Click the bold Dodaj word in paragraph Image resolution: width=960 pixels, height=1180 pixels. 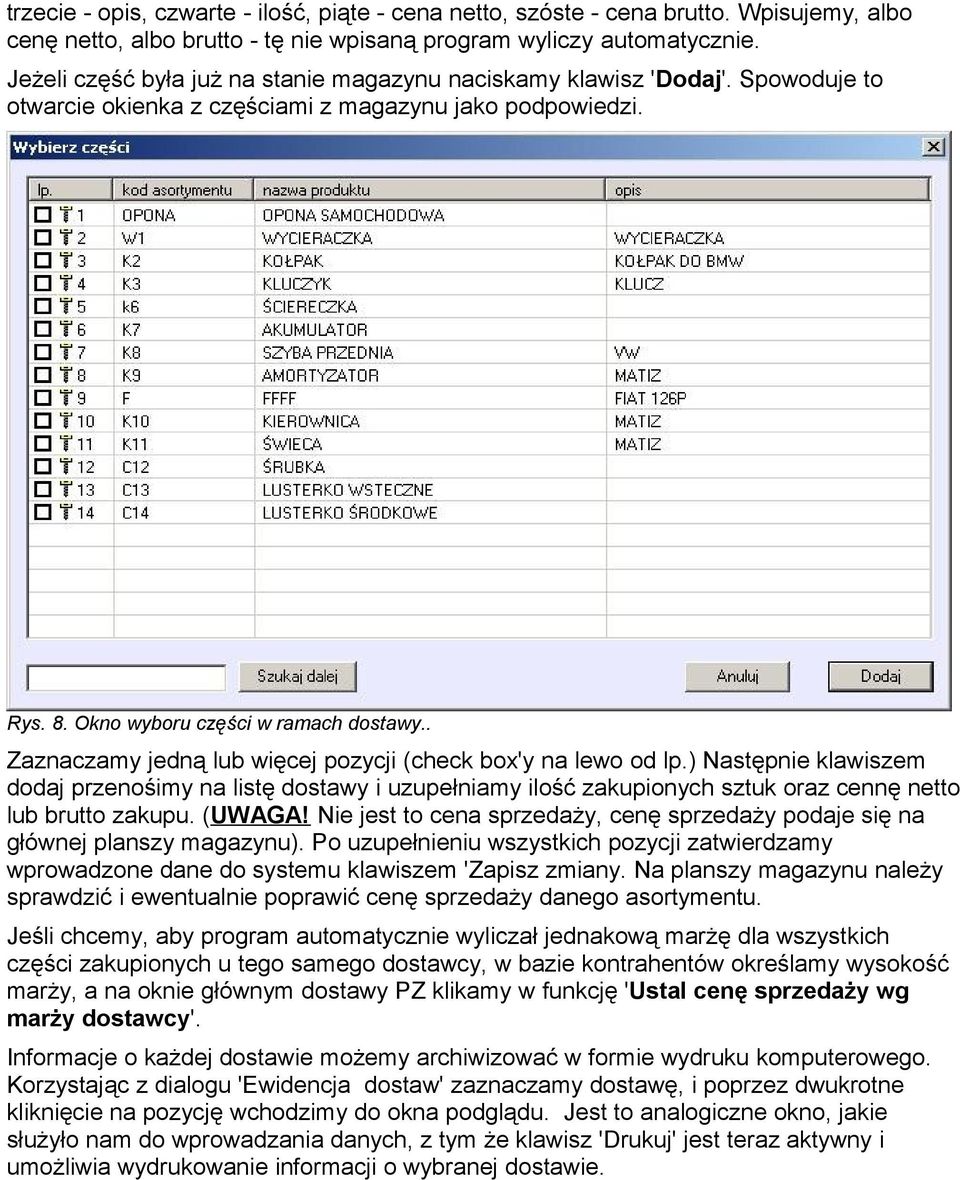click(688, 79)
